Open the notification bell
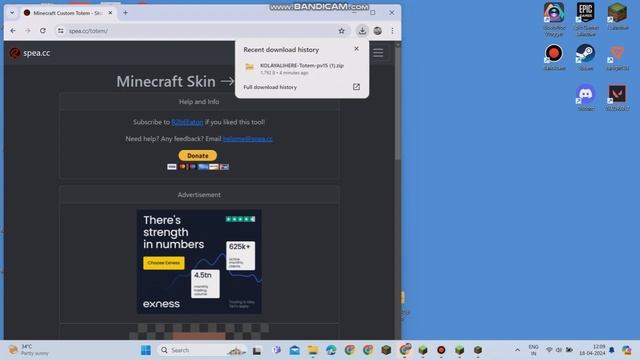 [612, 350]
